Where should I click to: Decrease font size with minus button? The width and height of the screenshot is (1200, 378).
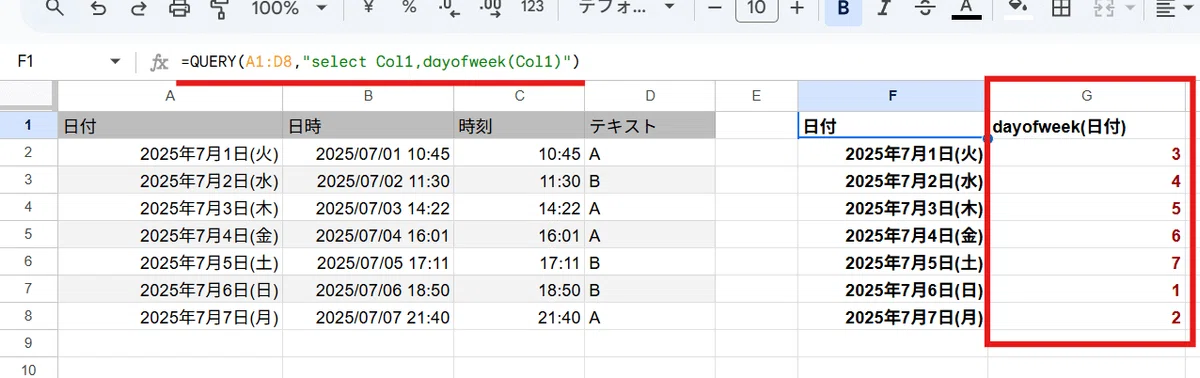point(714,8)
